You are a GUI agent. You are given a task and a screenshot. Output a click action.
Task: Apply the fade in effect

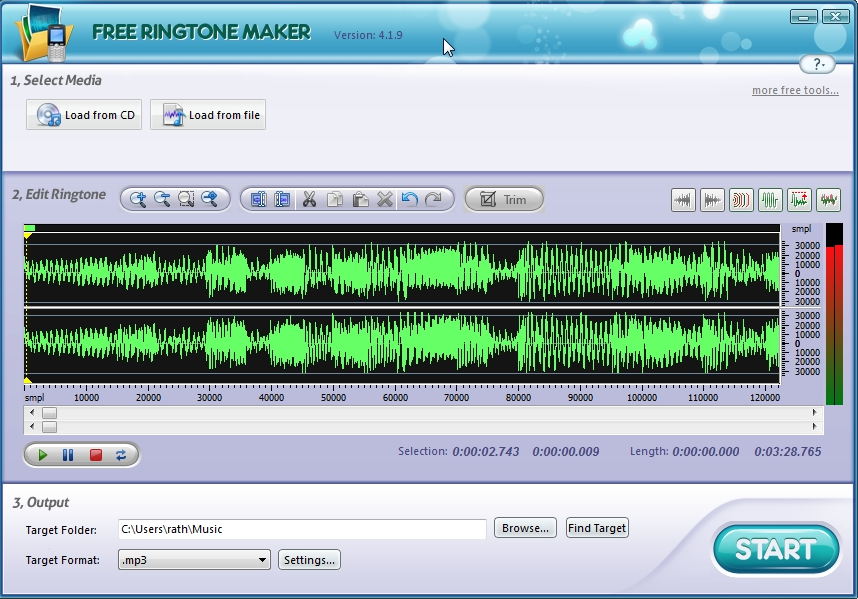[x=683, y=200]
